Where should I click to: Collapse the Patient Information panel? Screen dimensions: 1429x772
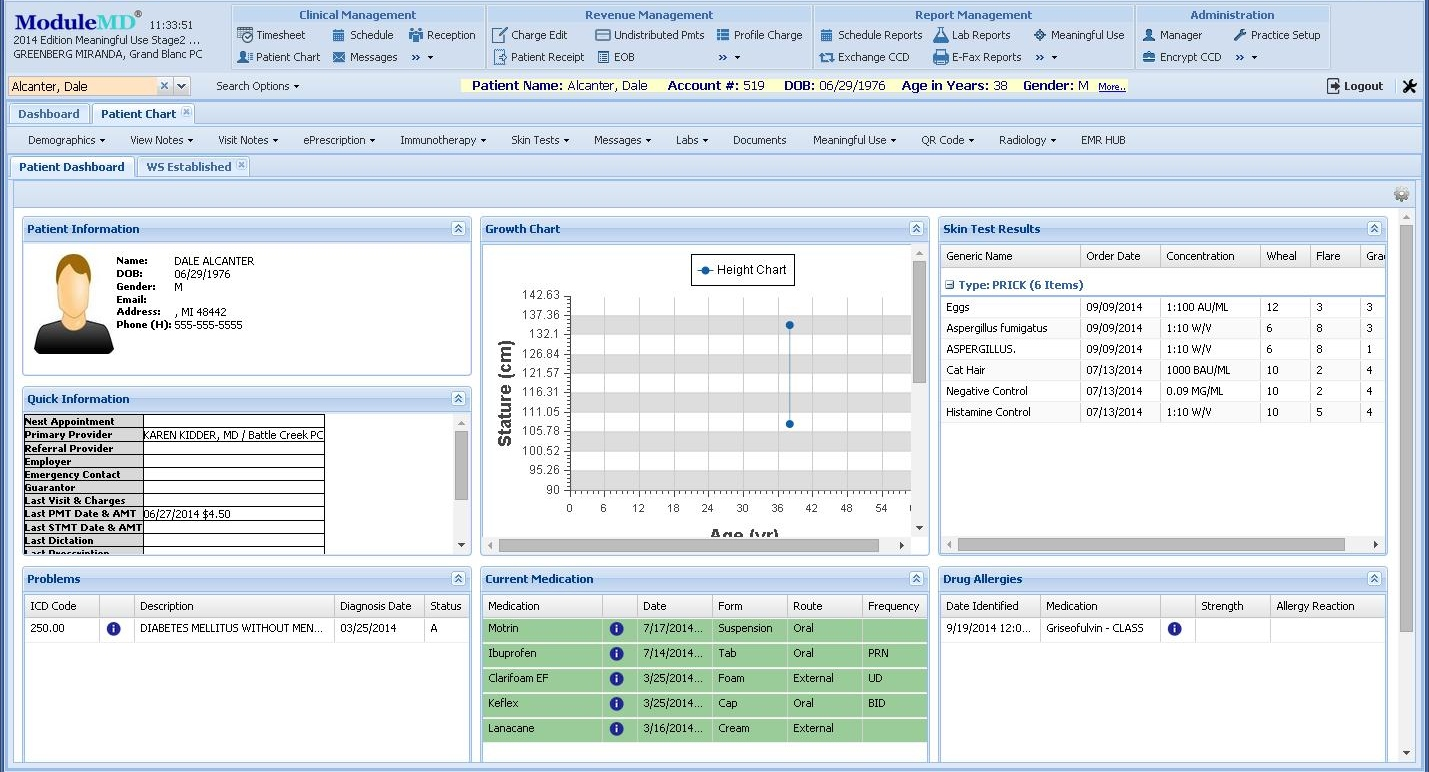[458, 228]
